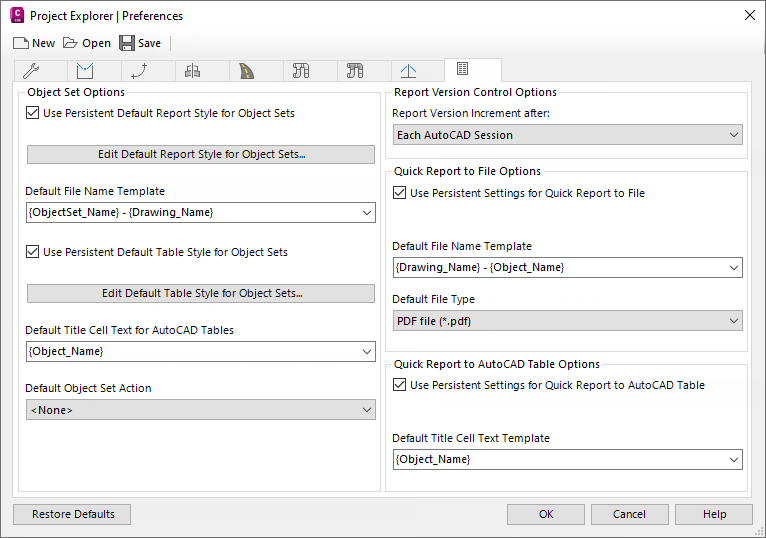The height and width of the screenshot is (538, 766).
Task: Click the Save floppy disk icon
Action: [x=127, y=43]
